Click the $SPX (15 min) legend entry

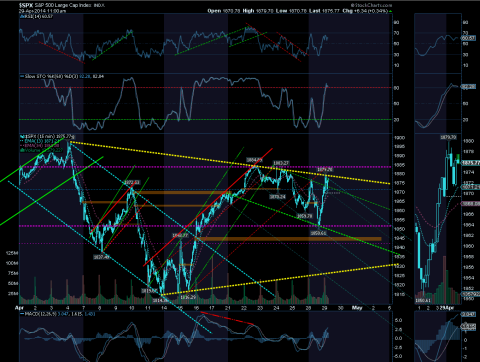click(47, 136)
